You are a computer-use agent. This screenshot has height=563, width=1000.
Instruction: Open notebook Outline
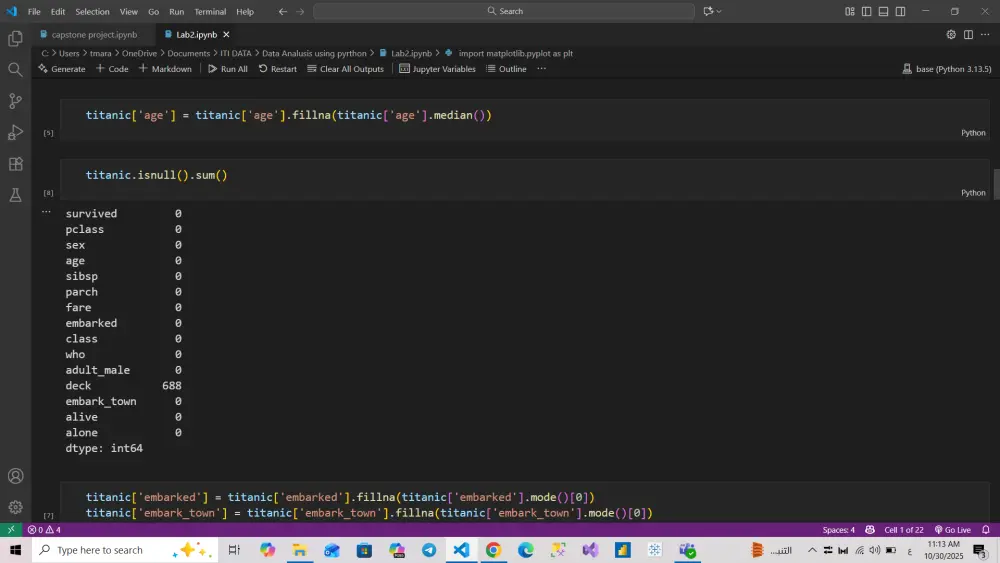click(506, 69)
